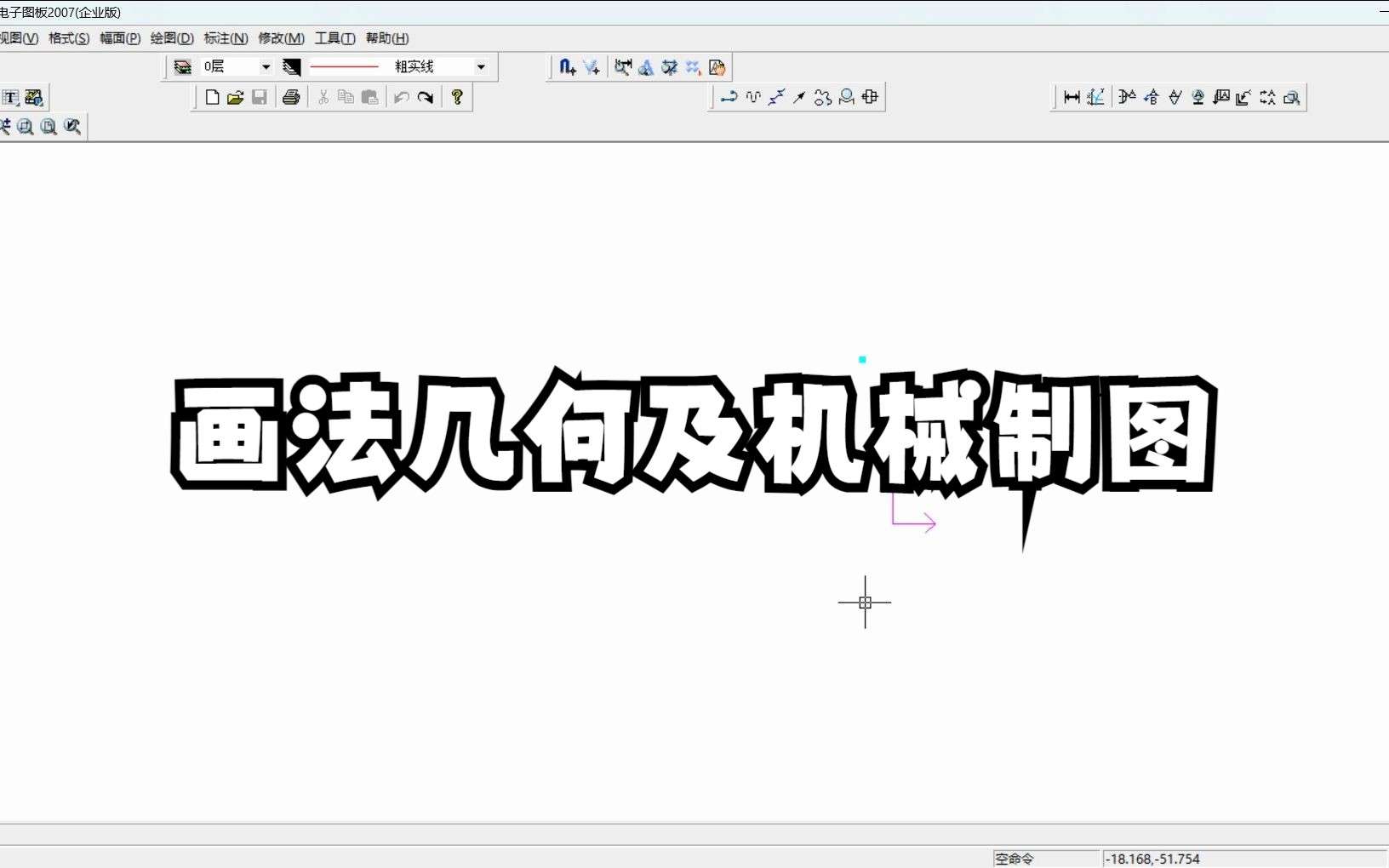This screenshot has height=868, width=1389.
Task: Select the datum symbol tool
Action: (1198, 97)
